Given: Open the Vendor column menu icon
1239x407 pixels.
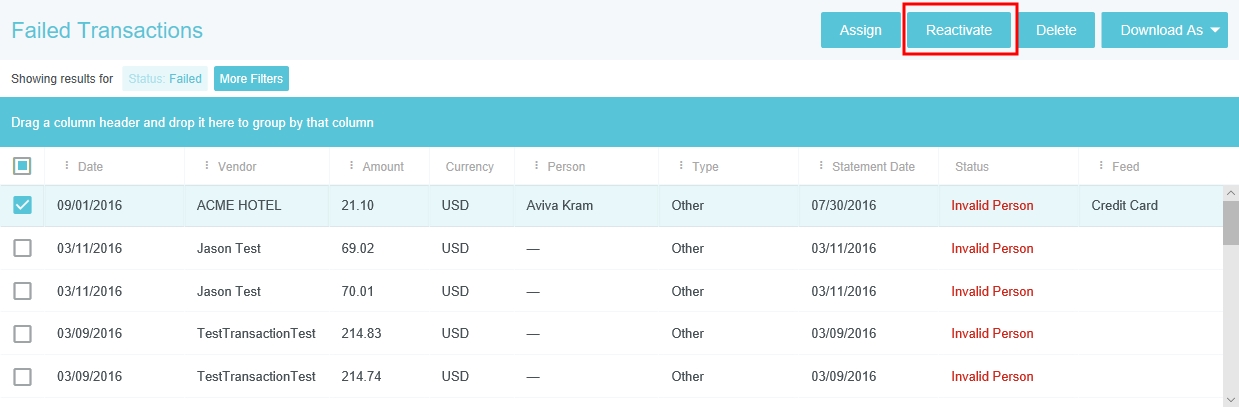Looking at the screenshot, I should point(207,166).
